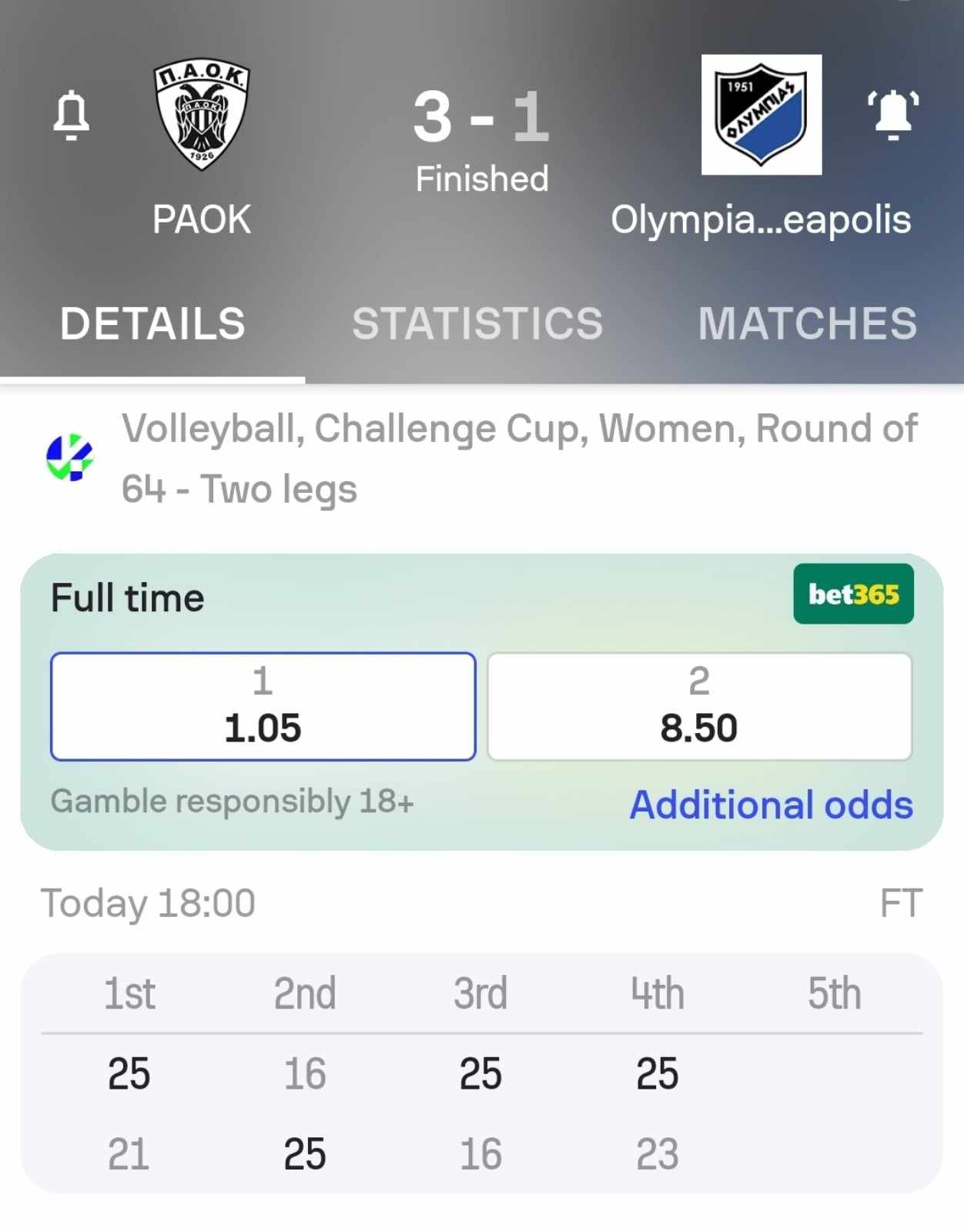Tap the Olympia...eapolis team name
The height and width of the screenshot is (1232, 964).
tap(761, 219)
